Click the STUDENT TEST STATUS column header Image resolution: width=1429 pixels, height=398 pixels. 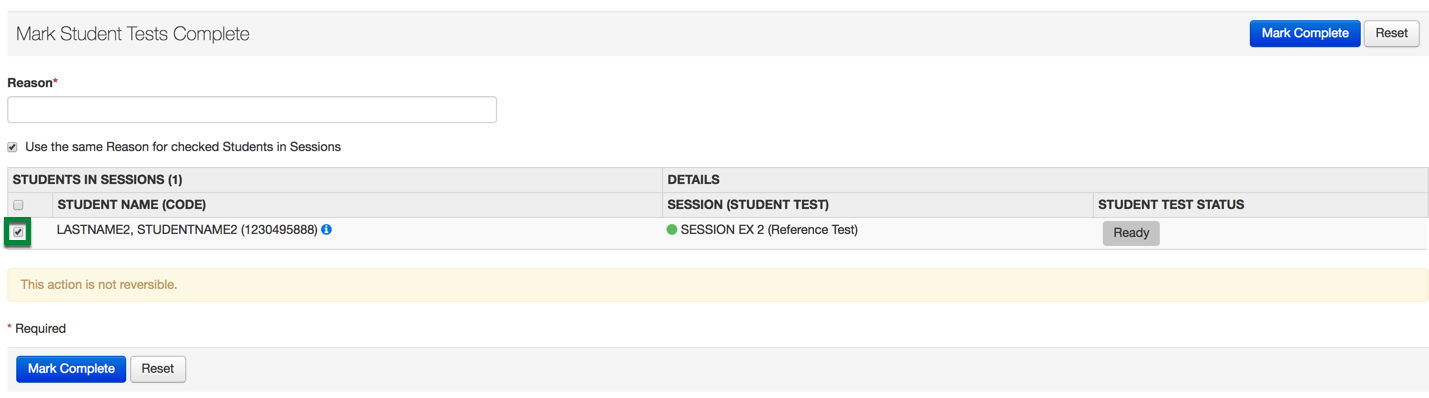(1171, 205)
